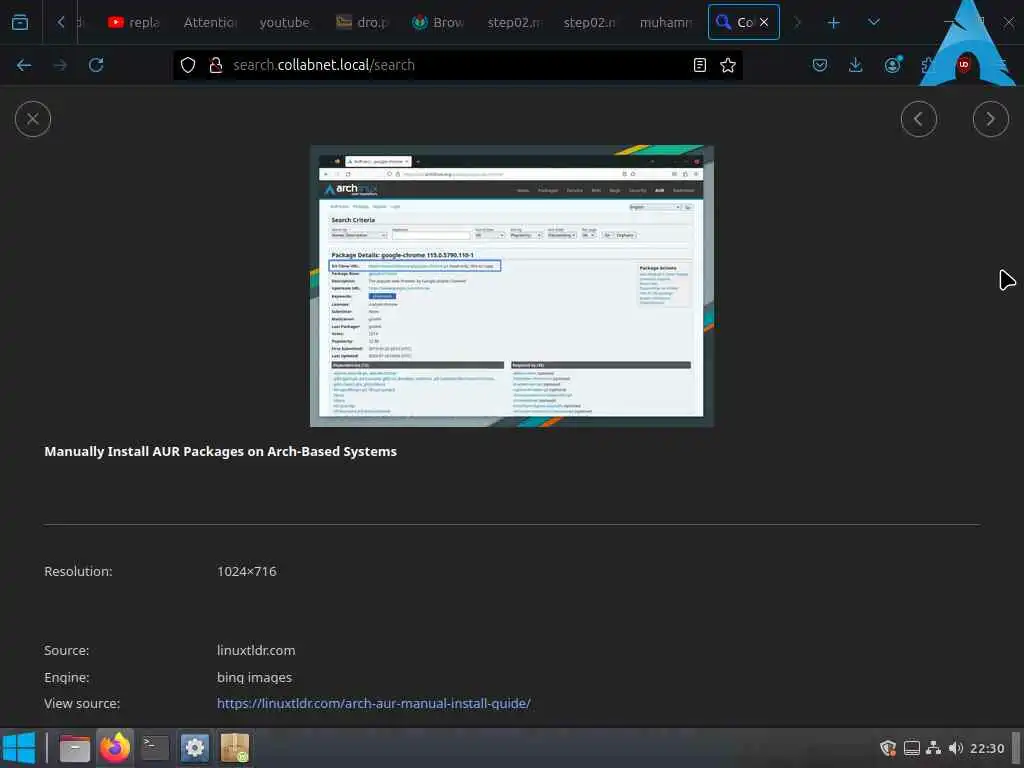
Task: Open the linuxtldr.com view source link
Action: click(374, 703)
